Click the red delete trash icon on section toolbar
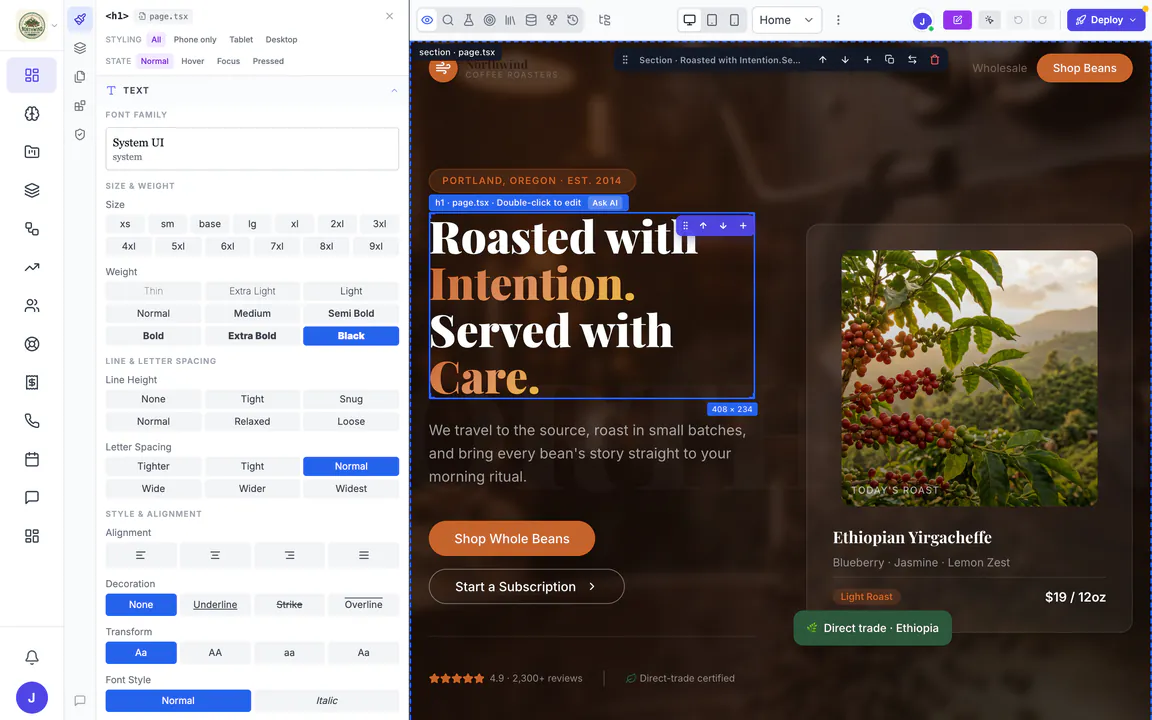Screen dimensions: 1152x720 point(935,60)
